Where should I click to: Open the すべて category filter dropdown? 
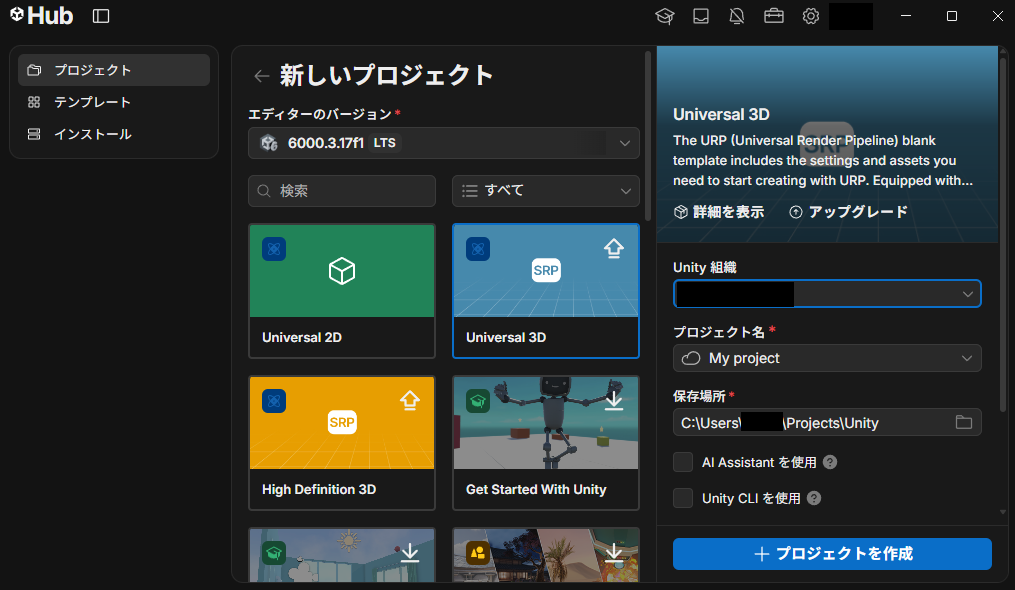[x=546, y=191]
